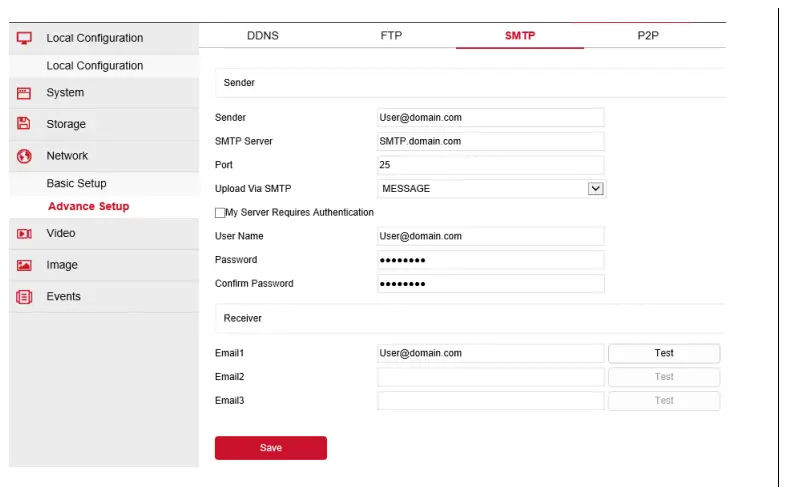This screenshot has width=786, height=503.
Task: Click the Storage disk icon
Action: 25,124
